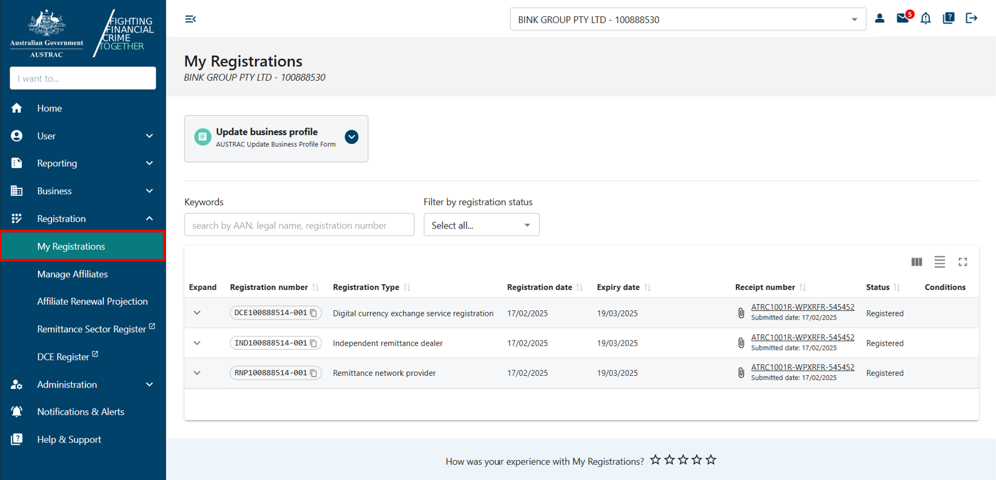Copy registration number DCE100888514-001
The width and height of the screenshot is (996, 480).
(x=314, y=313)
